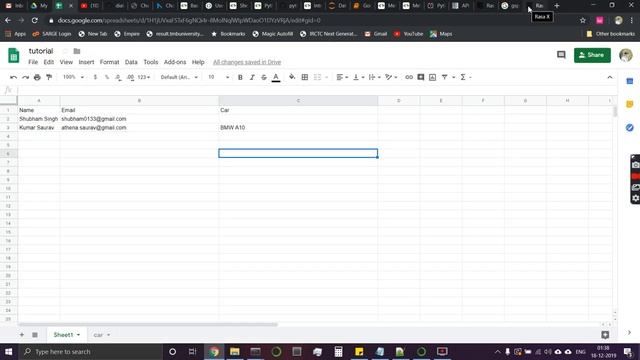Screen dimensions: 640x360
Task: Open comment history icon beside Share
Action: [561, 55]
